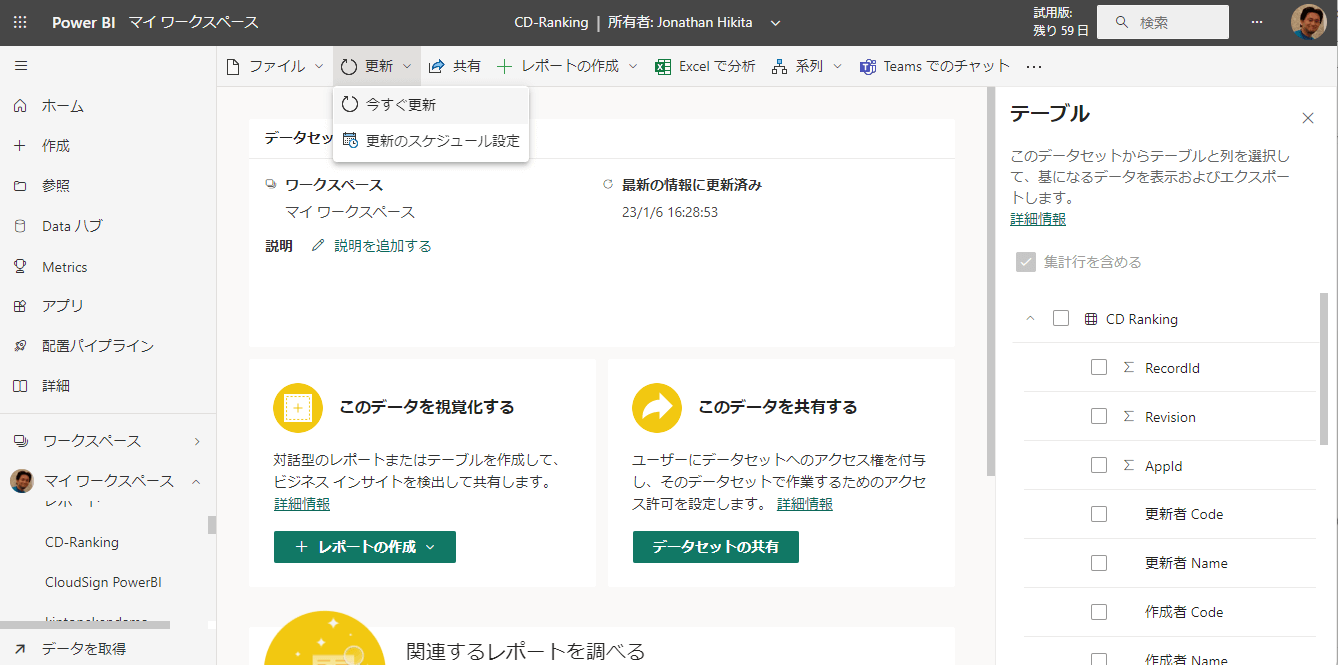1338x665 pixels.
Task: Click the 説明を追加する link
Action: click(383, 246)
